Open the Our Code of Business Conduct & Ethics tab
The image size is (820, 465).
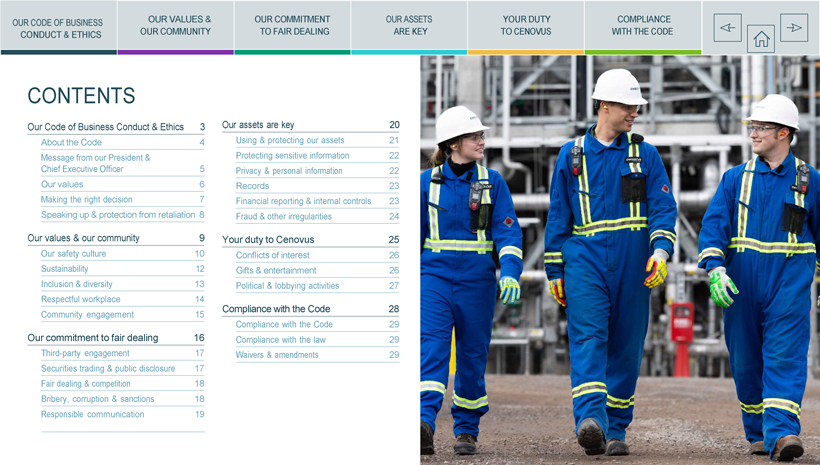58,28
